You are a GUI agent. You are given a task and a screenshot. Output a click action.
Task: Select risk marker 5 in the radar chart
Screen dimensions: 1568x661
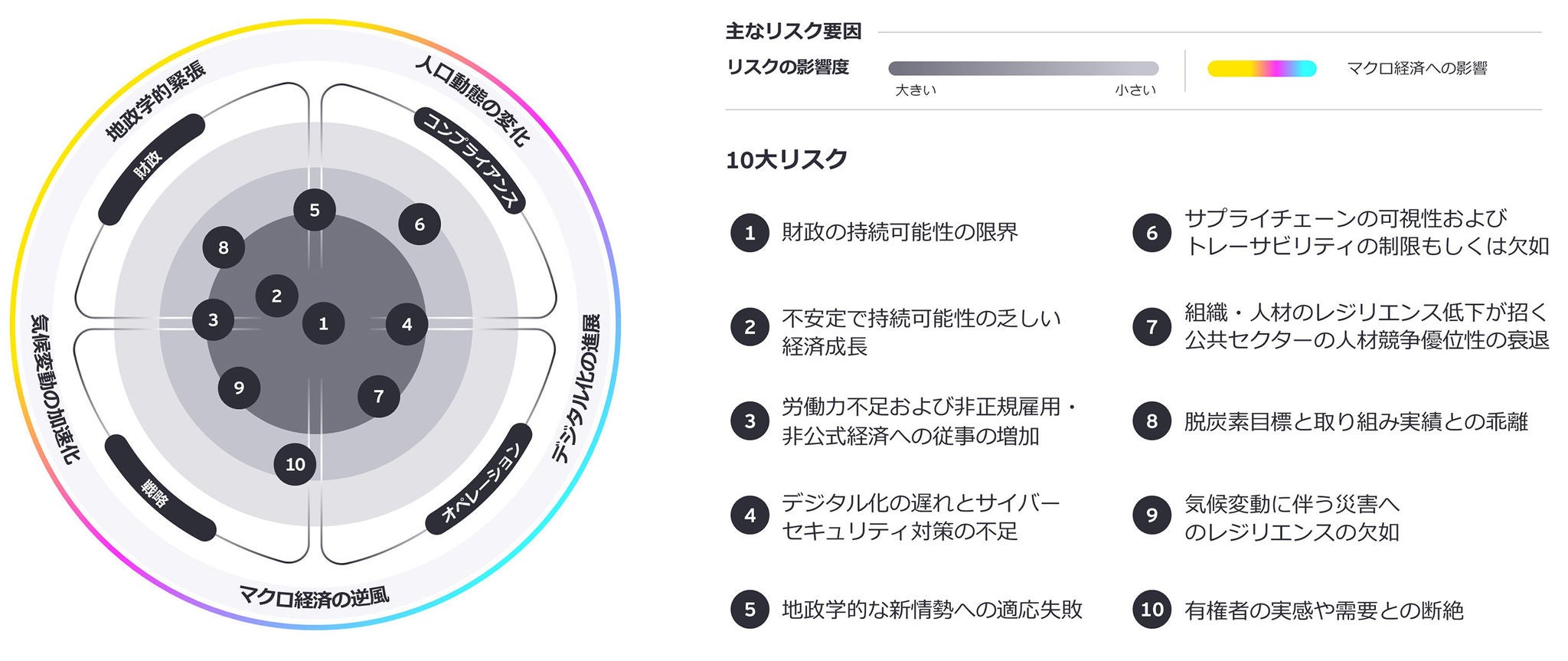pyautogui.click(x=314, y=210)
